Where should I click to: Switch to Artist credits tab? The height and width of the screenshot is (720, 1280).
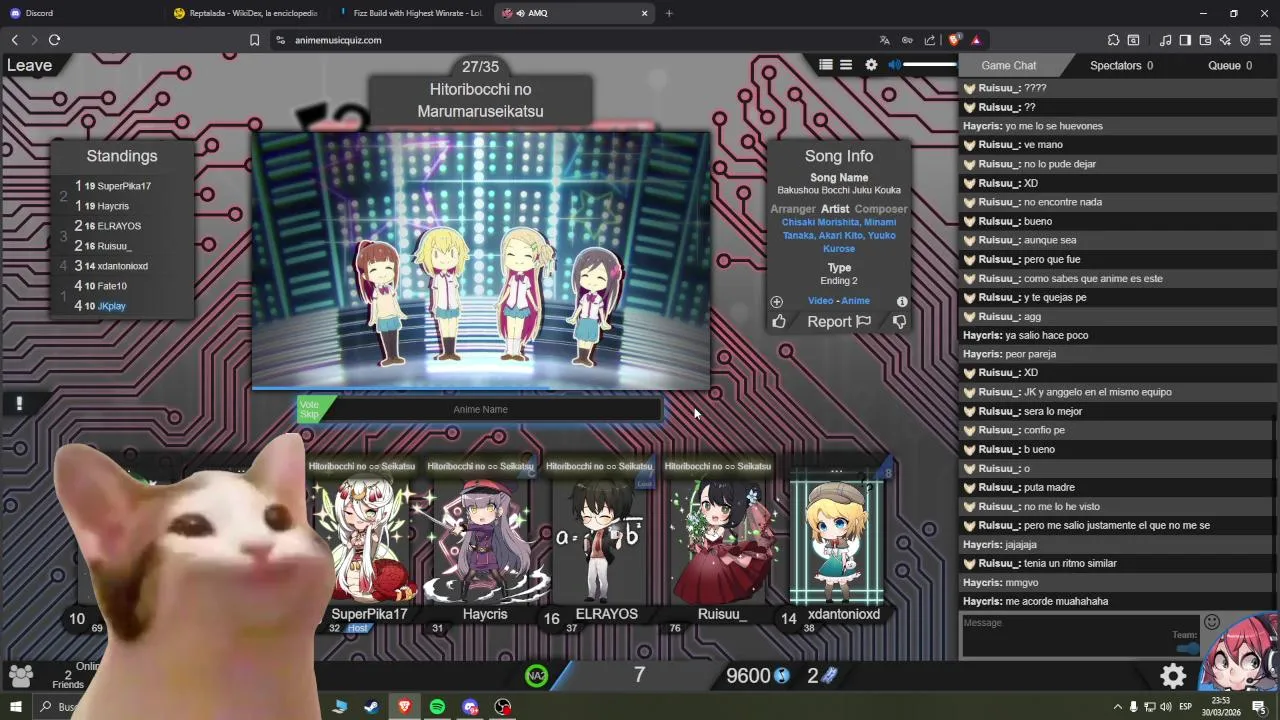pos(835,209)
